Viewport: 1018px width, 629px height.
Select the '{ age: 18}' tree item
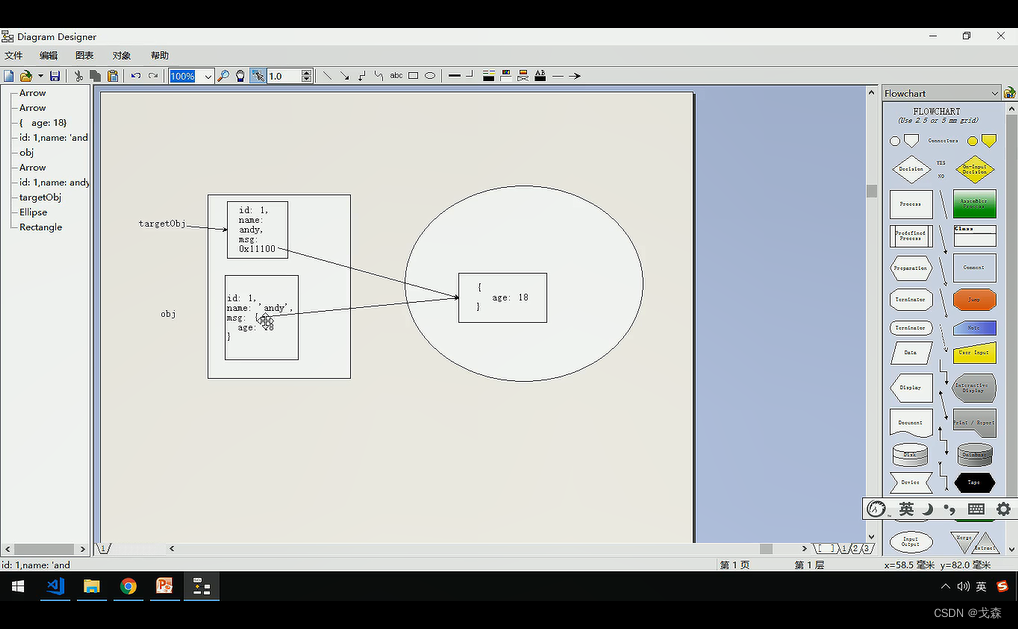[x=43, y=123]
